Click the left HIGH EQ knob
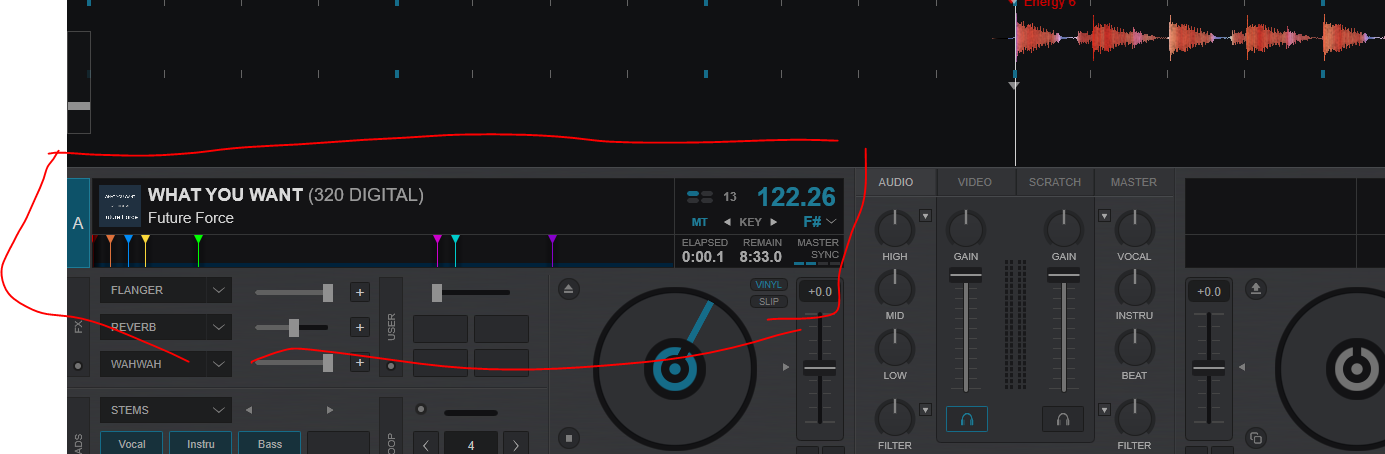Viewport: 1385px width, 454px height. (x=895, y=229)
